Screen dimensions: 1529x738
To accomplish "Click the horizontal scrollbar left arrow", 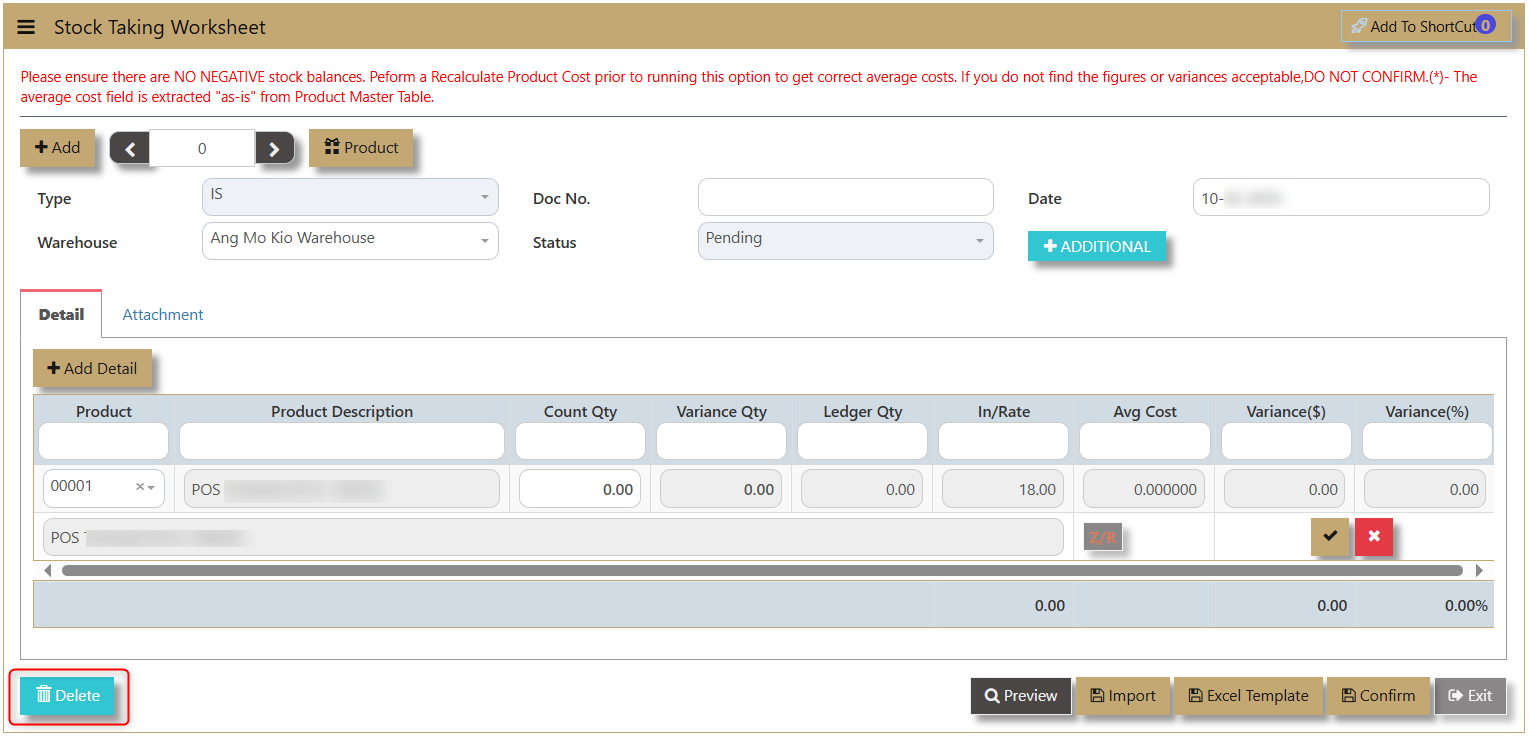I will [49, 570].
